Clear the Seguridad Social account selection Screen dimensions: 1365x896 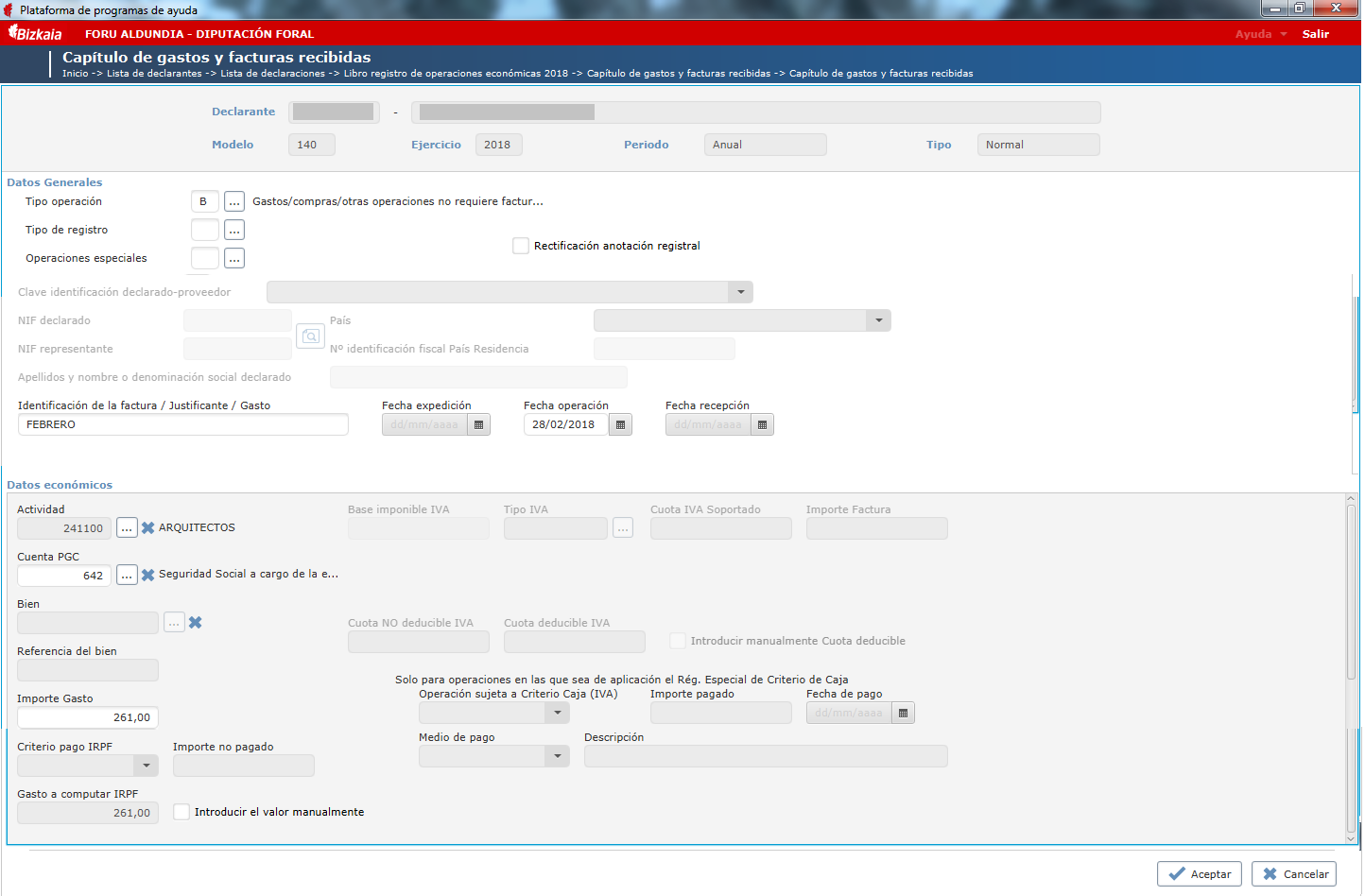148,575
